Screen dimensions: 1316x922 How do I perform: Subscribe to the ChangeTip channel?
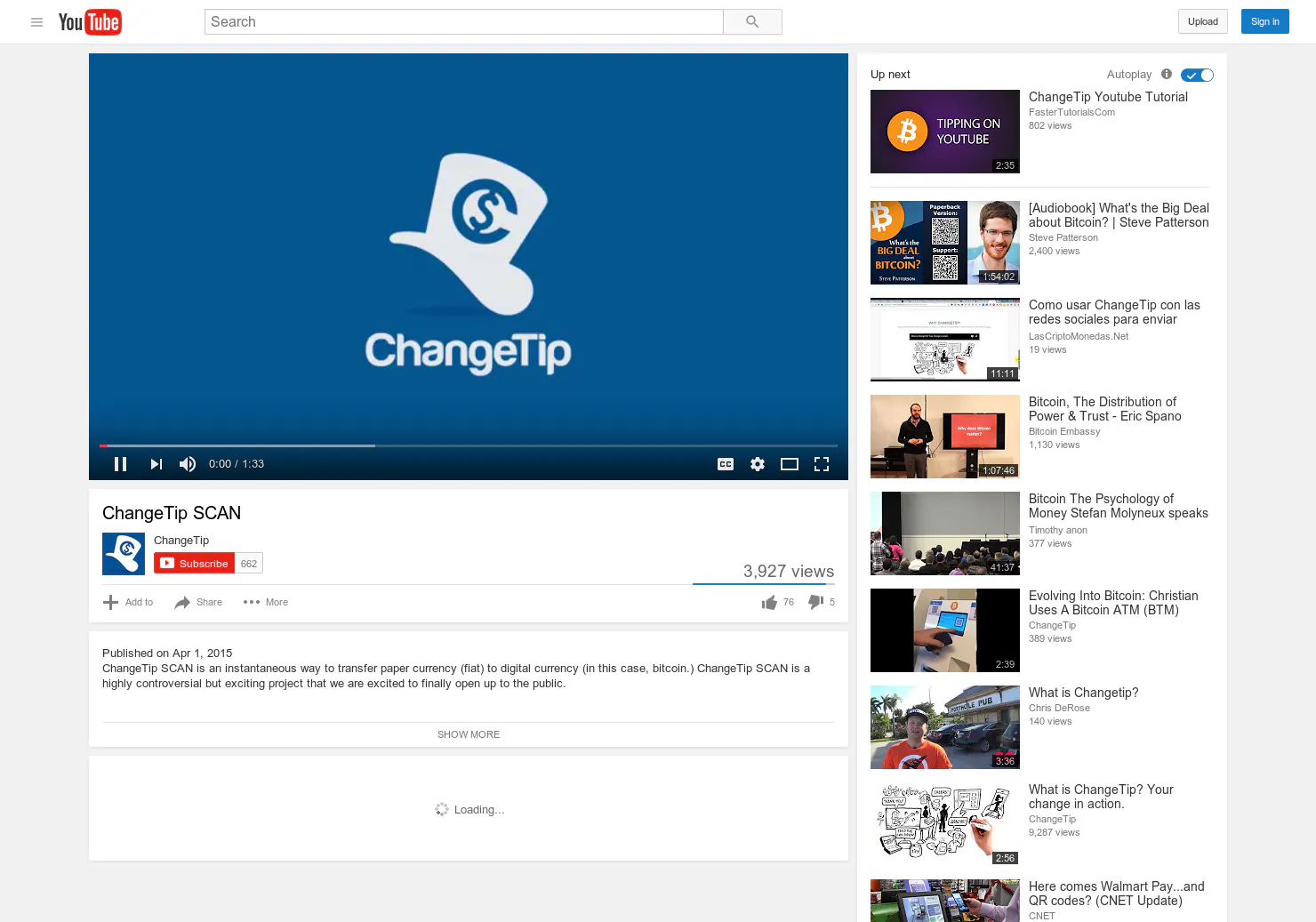[195, 564]
